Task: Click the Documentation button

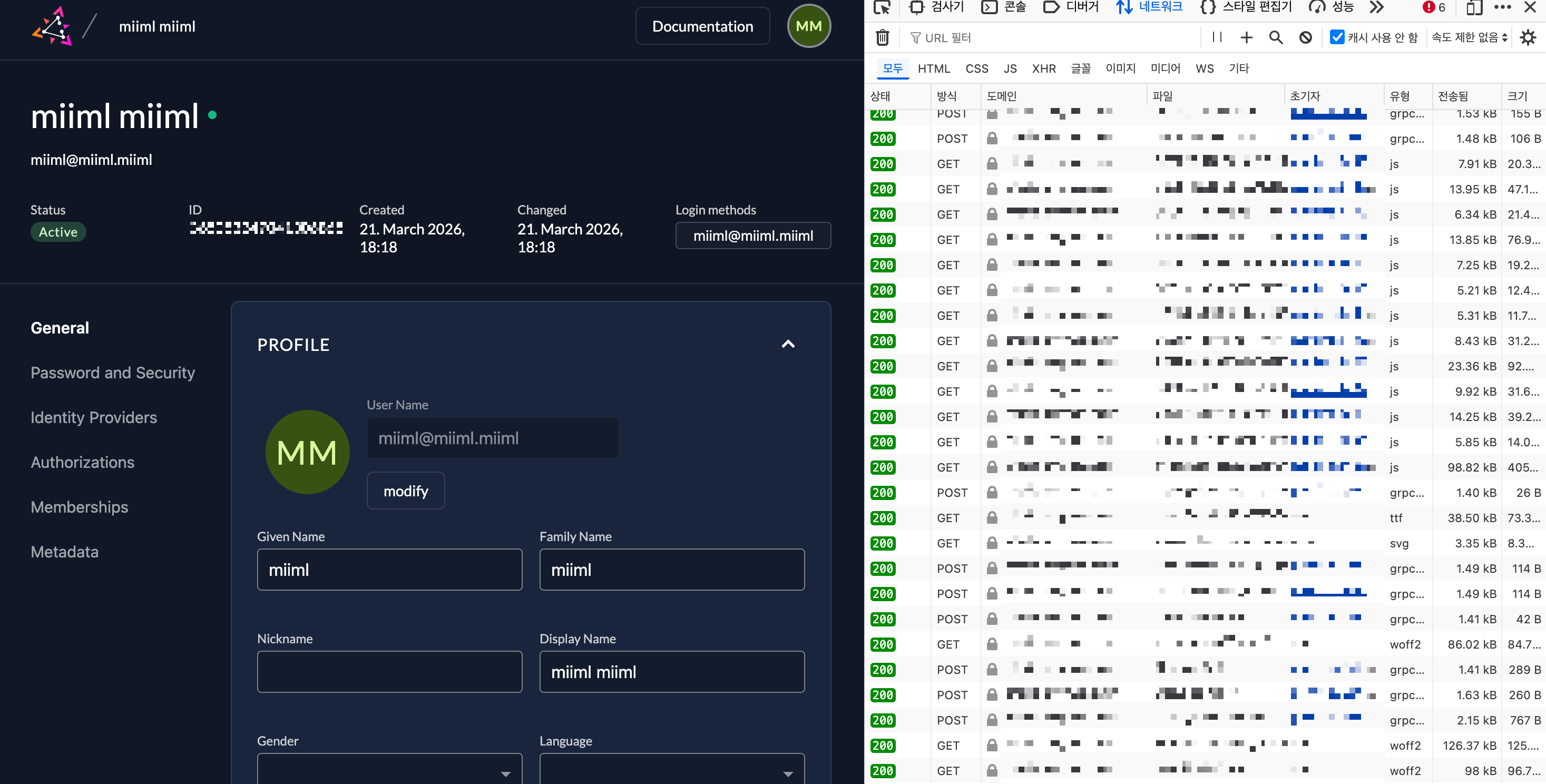Action: [x=702, y=26]
